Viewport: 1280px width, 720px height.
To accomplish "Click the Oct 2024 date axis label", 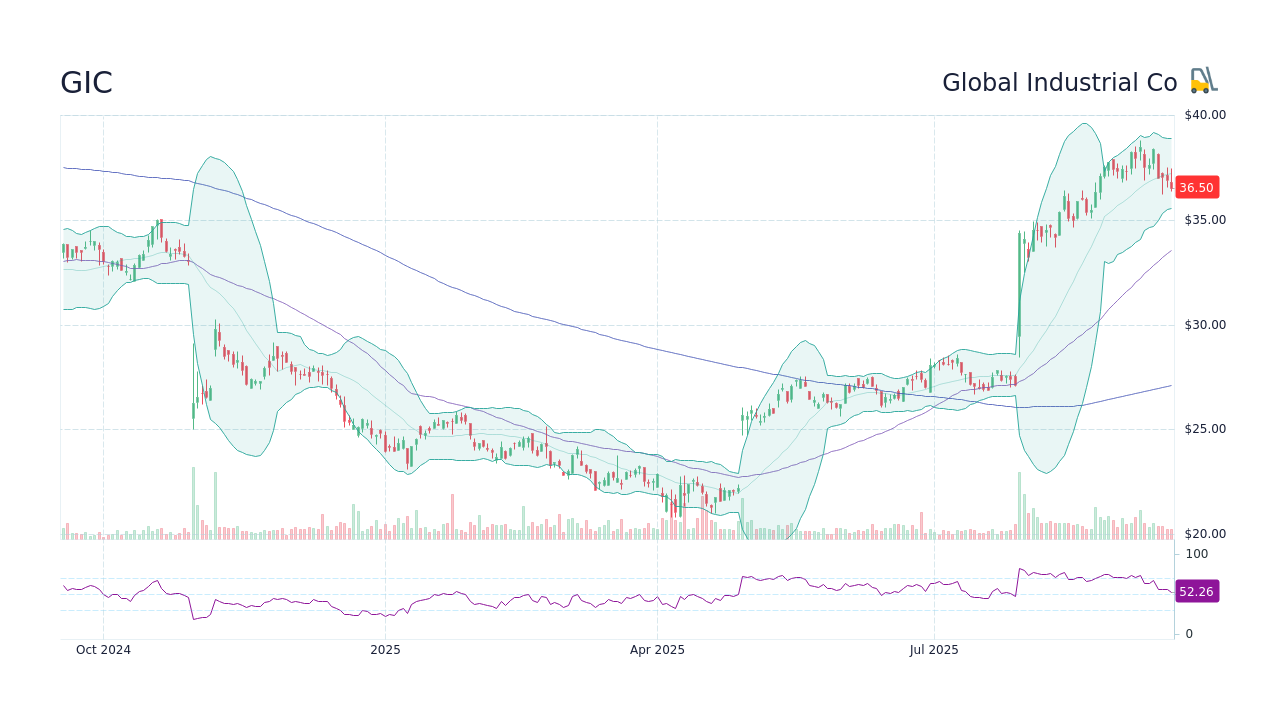I will tap(103, 650).
